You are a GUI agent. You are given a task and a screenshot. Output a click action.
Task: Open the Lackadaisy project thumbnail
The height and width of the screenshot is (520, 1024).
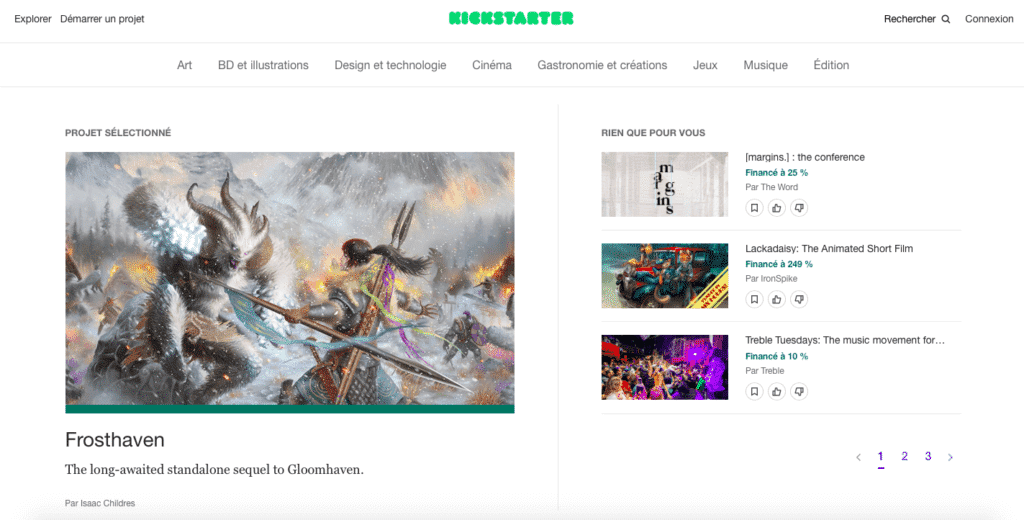pos(665,276)
